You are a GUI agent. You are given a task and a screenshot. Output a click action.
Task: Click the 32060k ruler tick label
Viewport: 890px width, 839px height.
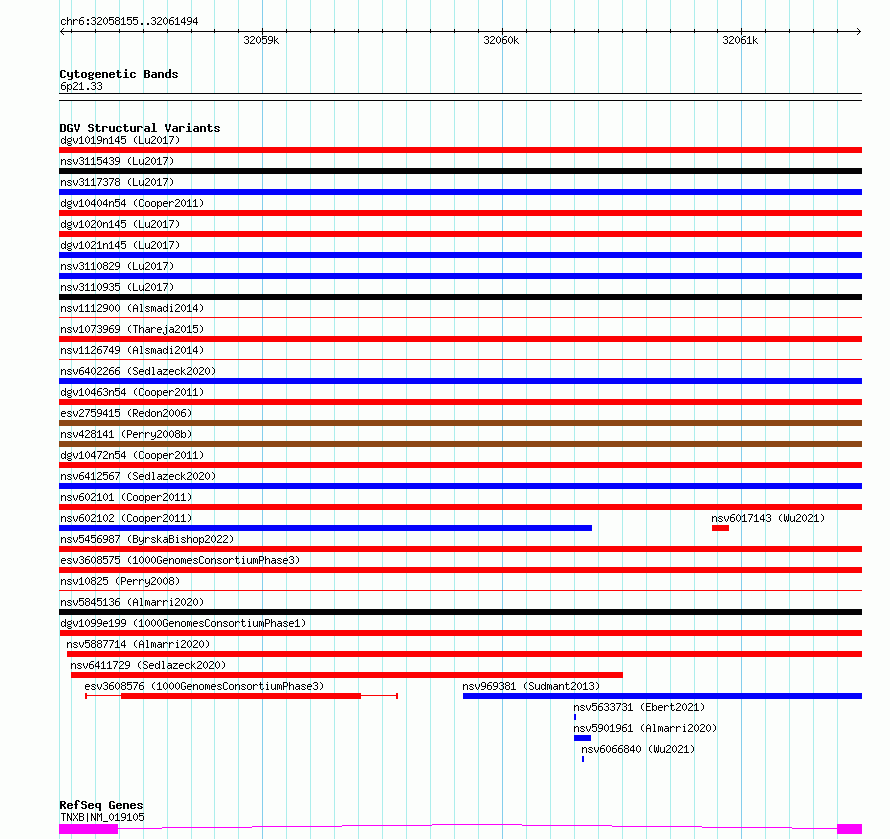(501, 41)
